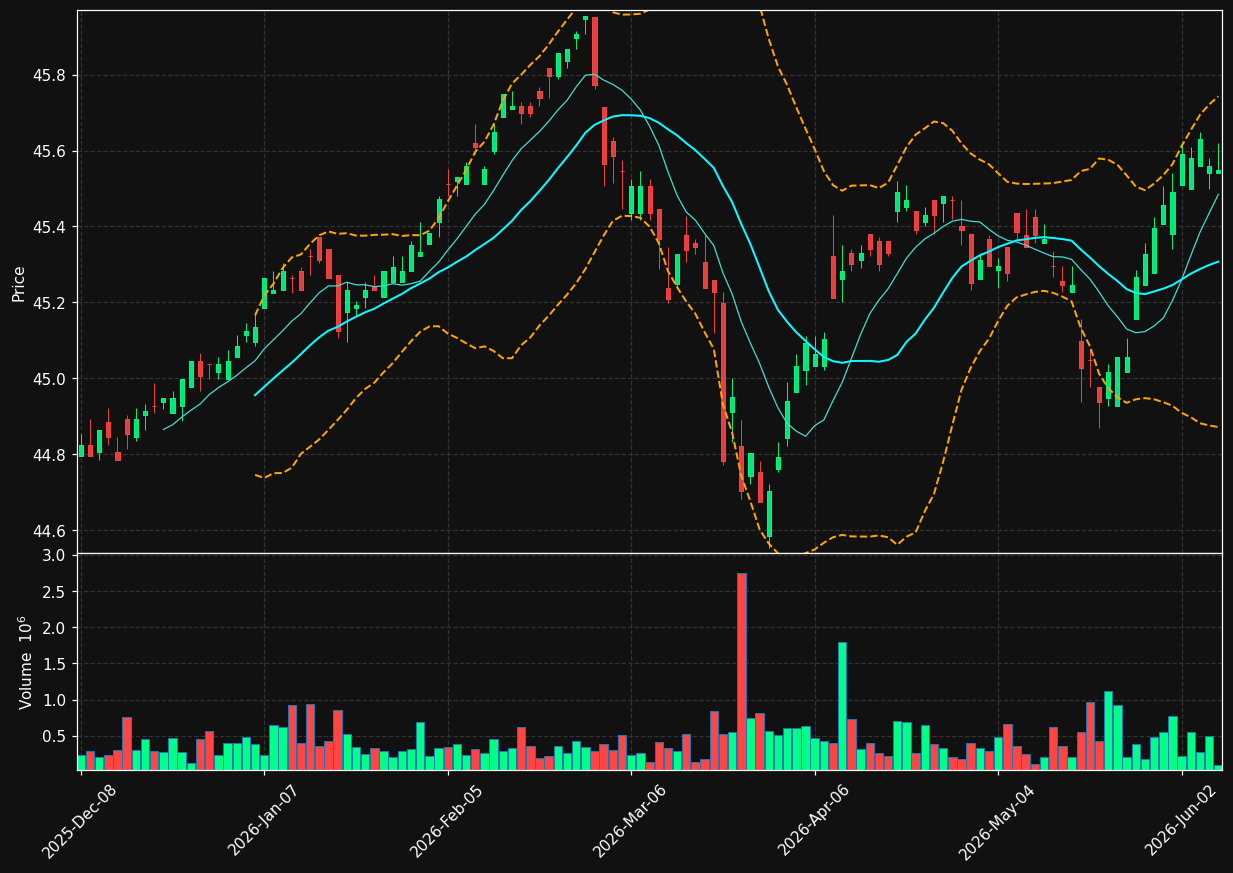Click the 0.5 volume axis label
The image size is (1233, 873).
(x=56, y=736)
